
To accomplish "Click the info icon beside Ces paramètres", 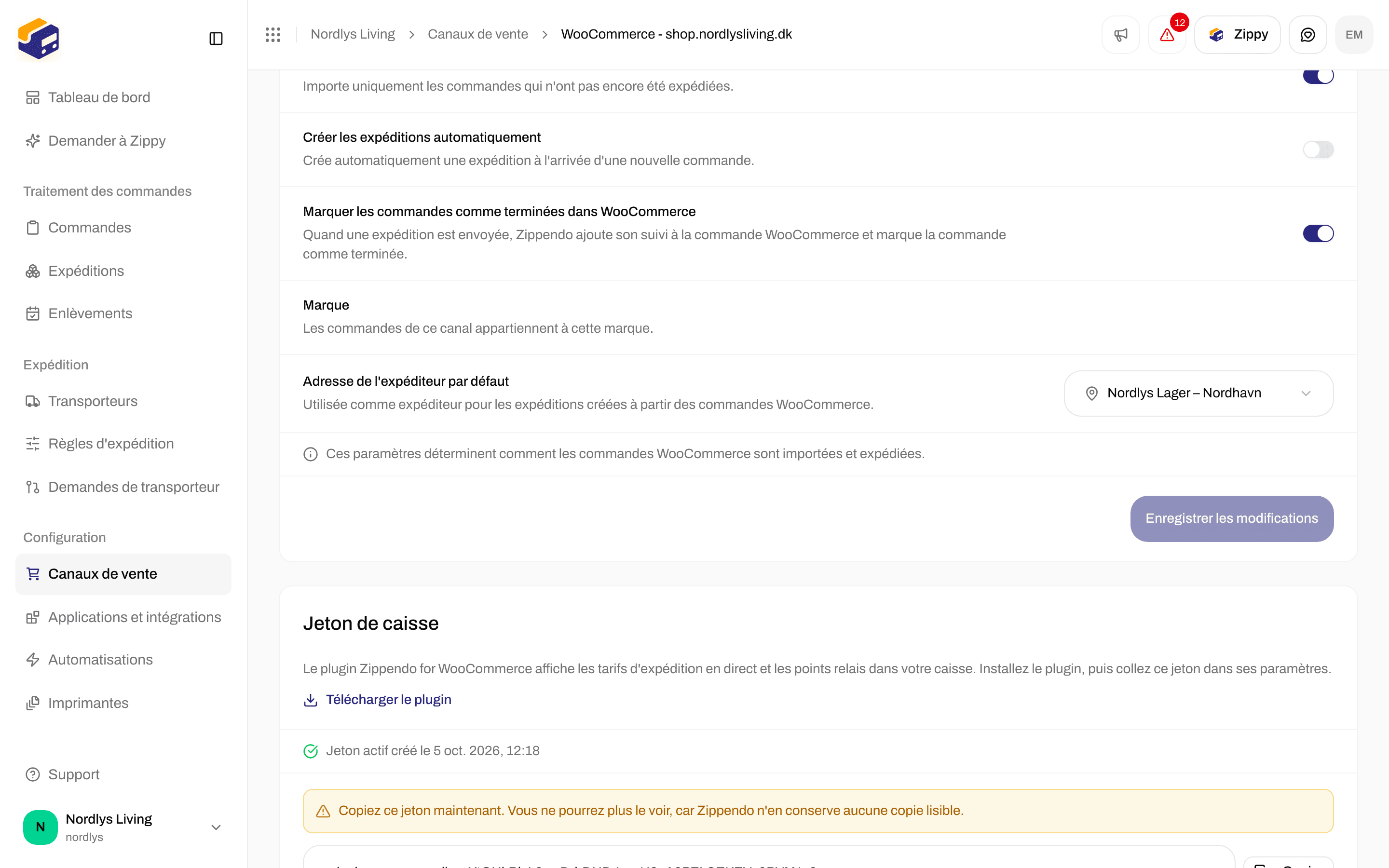I will click(311, 454).
